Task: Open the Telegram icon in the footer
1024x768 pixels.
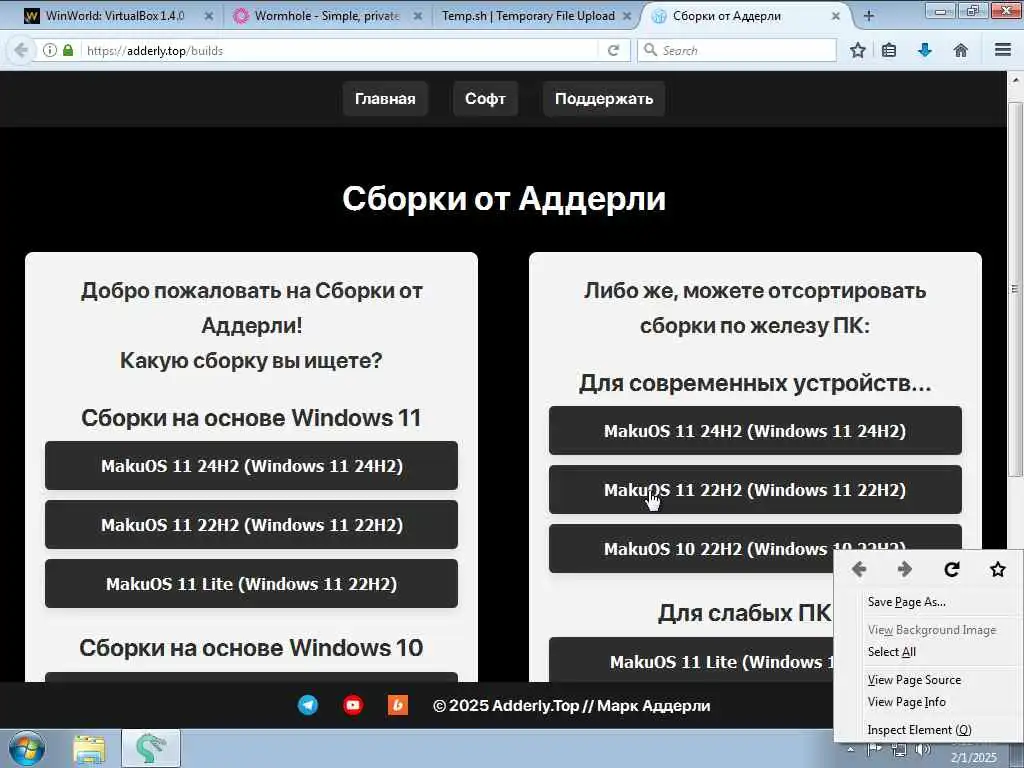Action: (x=308, y=705)
